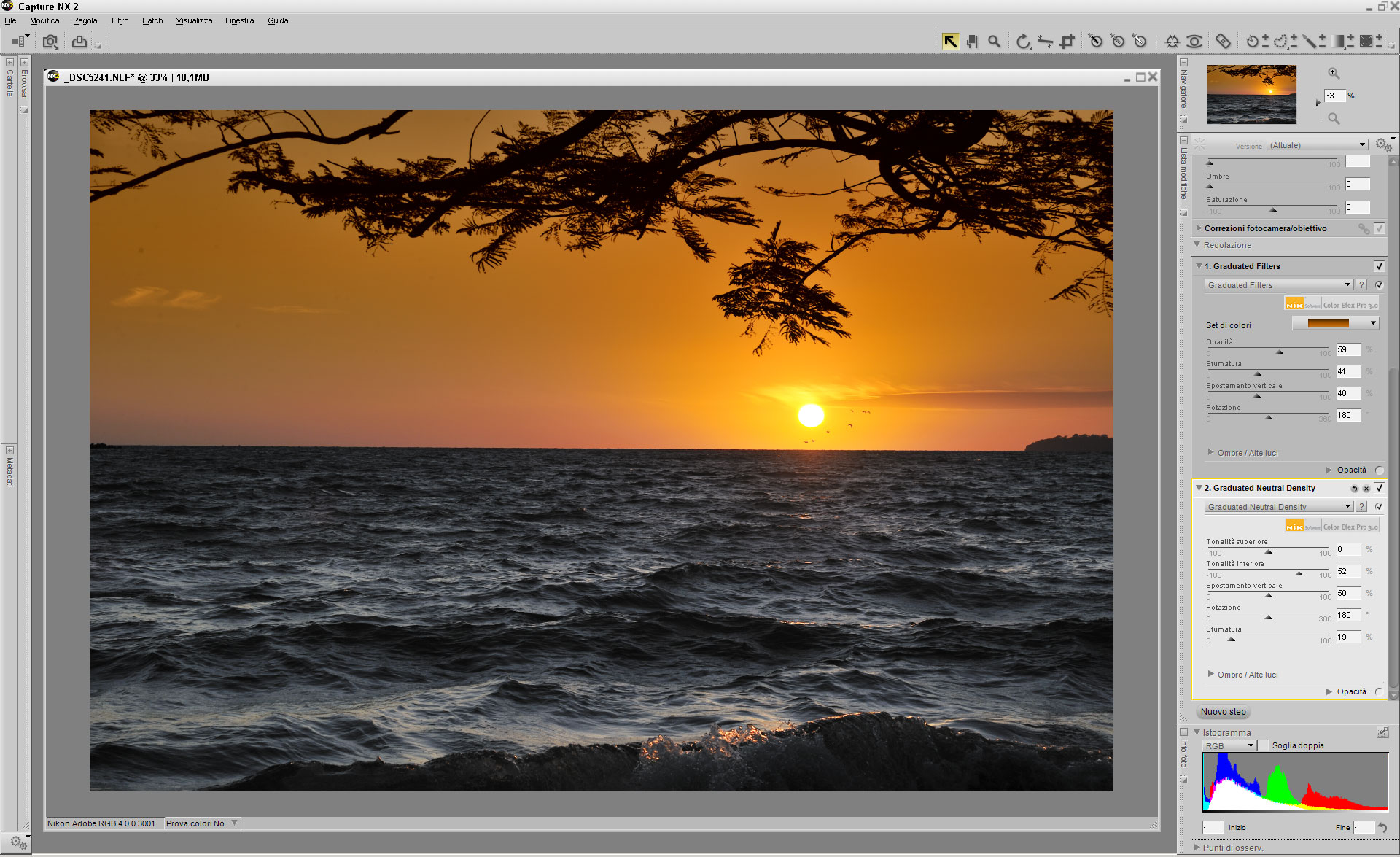Image resolution: width=1400 pixels, height=857 pixels.
Task: Click the Opacità slider handle in Graduated Filters
Action: [1280, 352]
